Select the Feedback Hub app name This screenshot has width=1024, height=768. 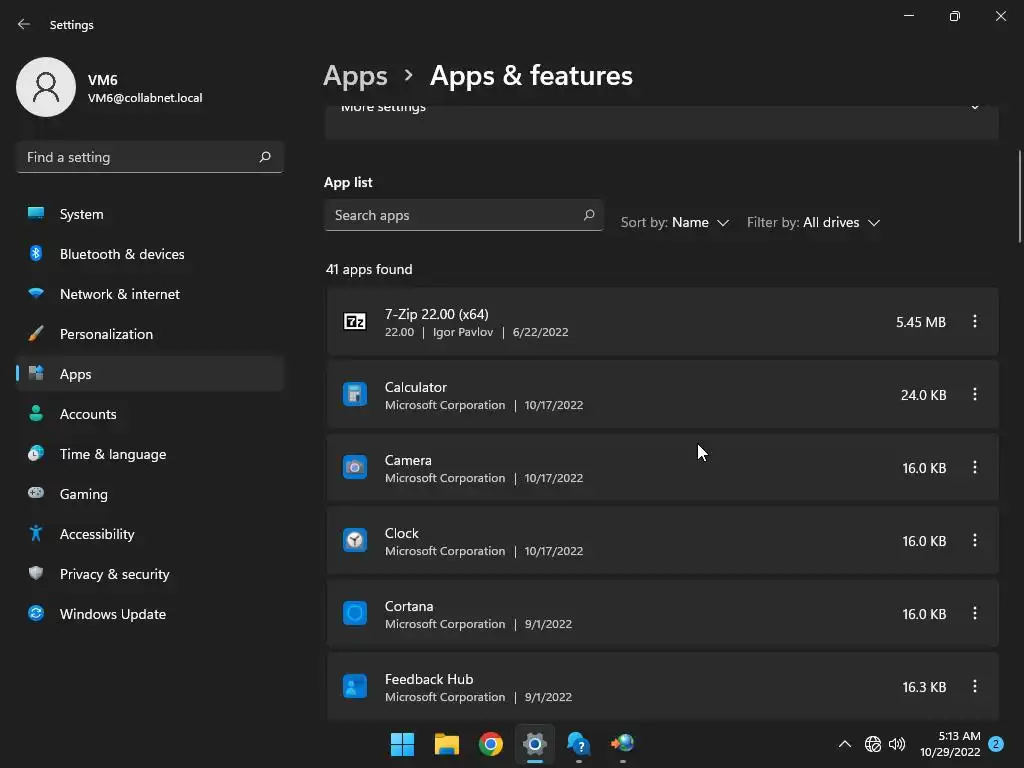pyautogui.click(x=429, y=679)
